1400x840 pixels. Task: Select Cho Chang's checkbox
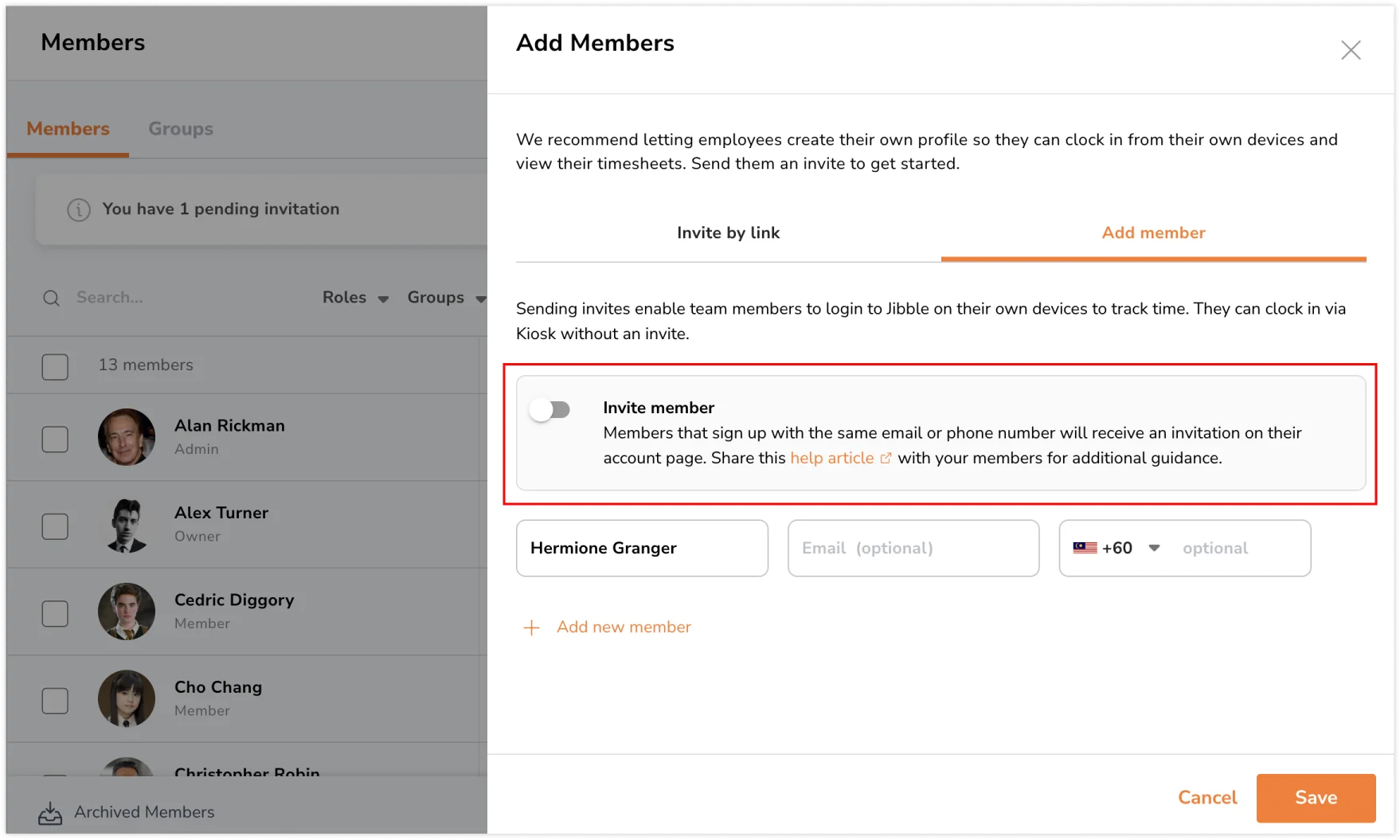tap(55, 701)
